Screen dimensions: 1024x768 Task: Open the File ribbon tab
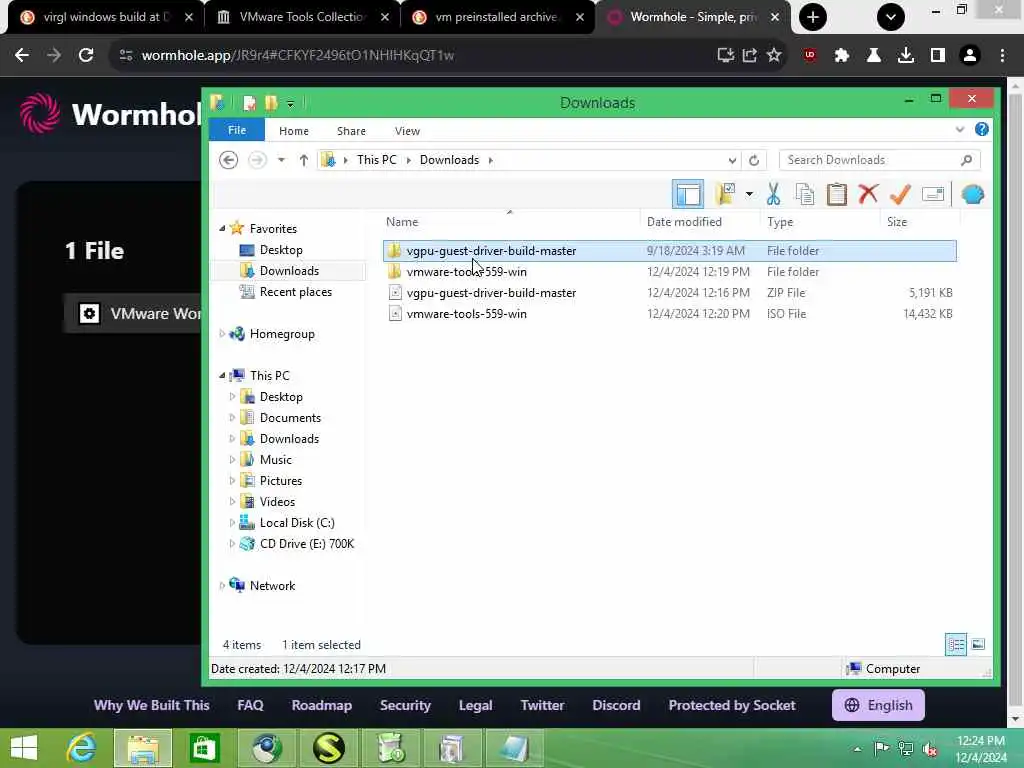[x=237, y=131]
